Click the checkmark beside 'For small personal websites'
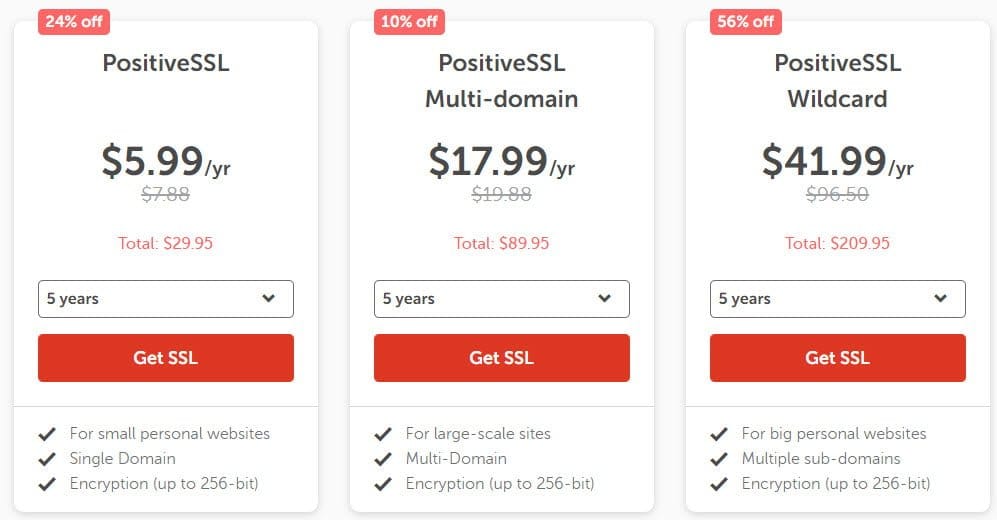Viewport: 997px width, 520px height. [46, 434]
